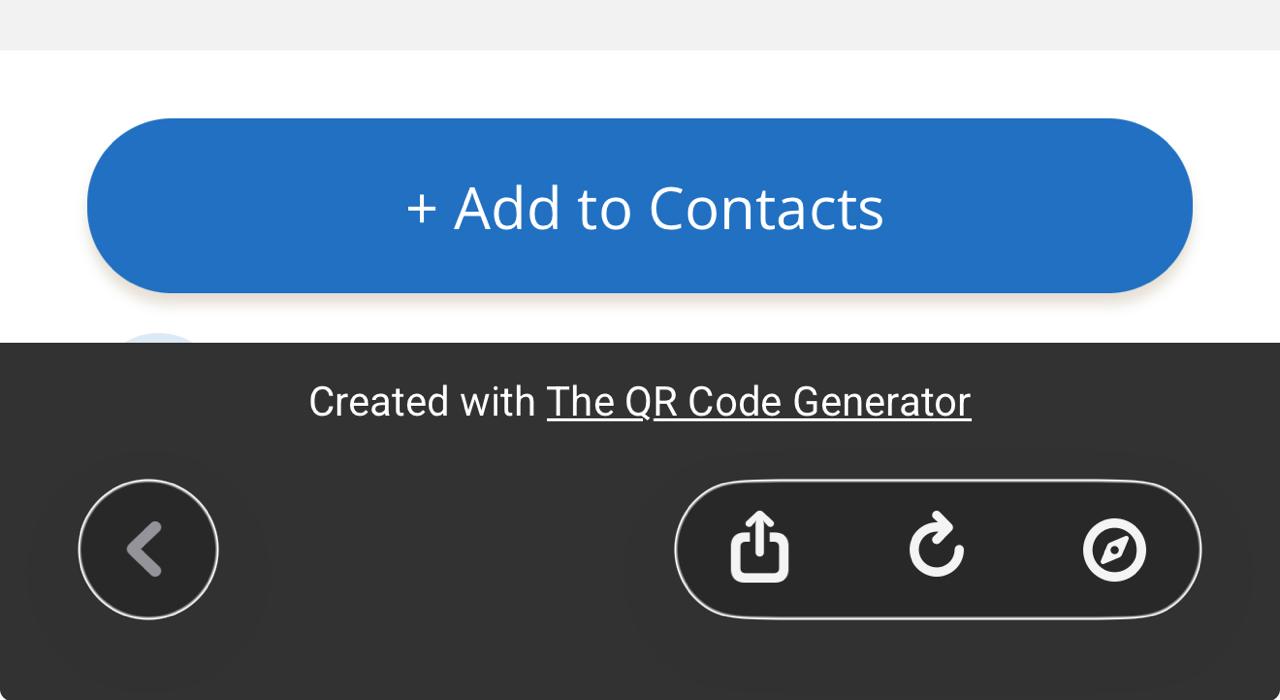Open the share sheet icon
Image resolution: width=1280 pixels, height=700 pixels.
point(760,547)
